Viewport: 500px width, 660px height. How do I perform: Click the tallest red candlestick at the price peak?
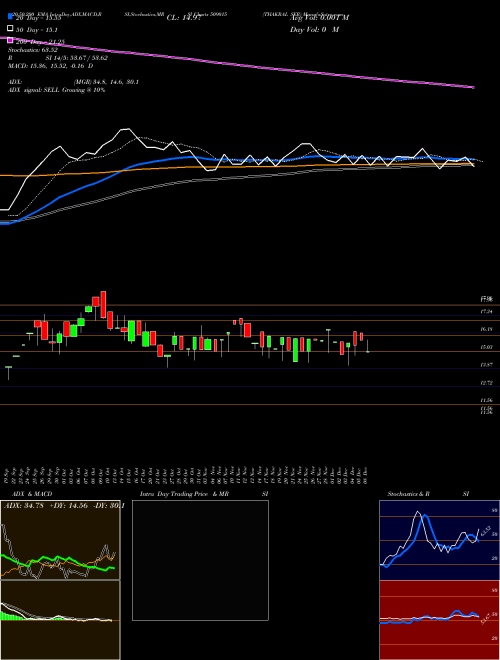coord(103,304)
